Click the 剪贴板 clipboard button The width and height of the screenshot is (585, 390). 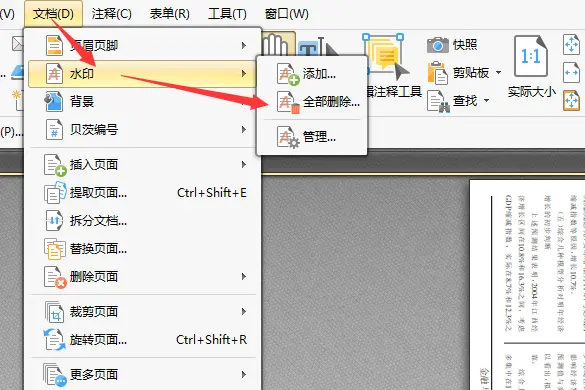[459, 72]
